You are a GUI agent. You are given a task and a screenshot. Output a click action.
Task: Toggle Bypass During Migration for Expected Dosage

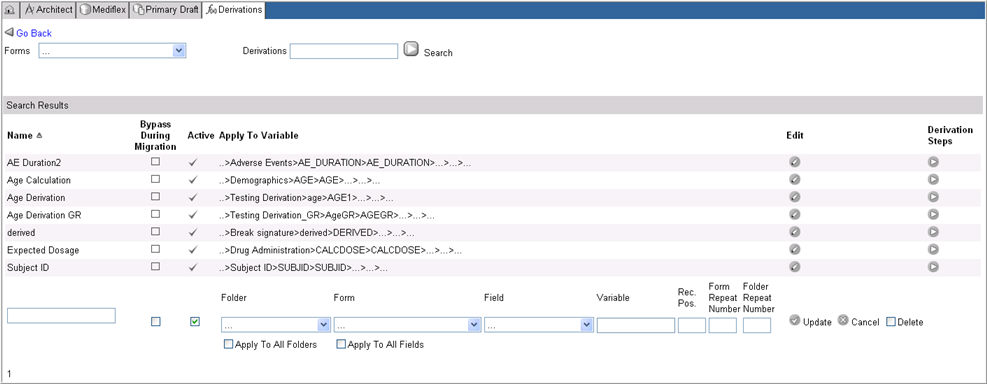[155, 249]
